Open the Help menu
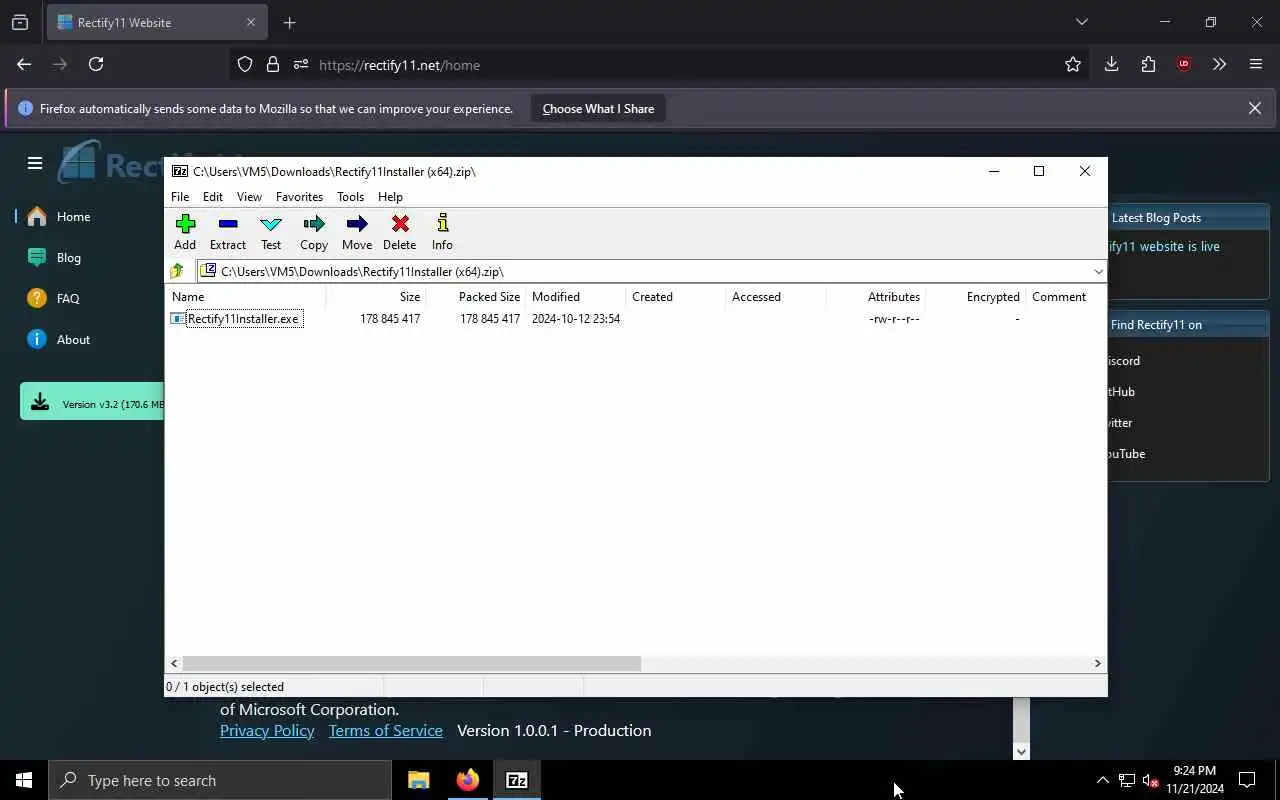 pyautogui.click(x=390, y=197)
